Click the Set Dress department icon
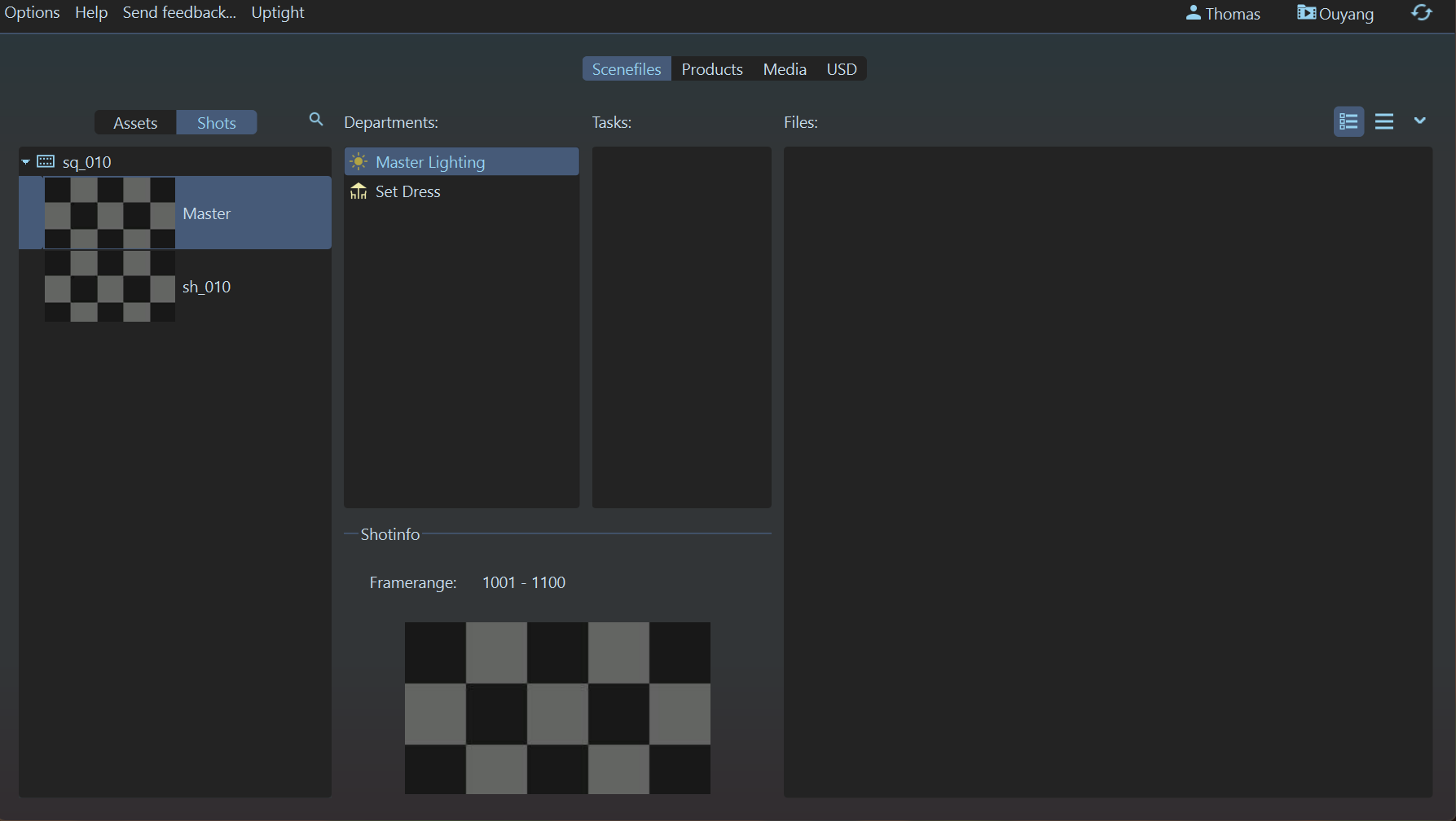 click(359, 191)
